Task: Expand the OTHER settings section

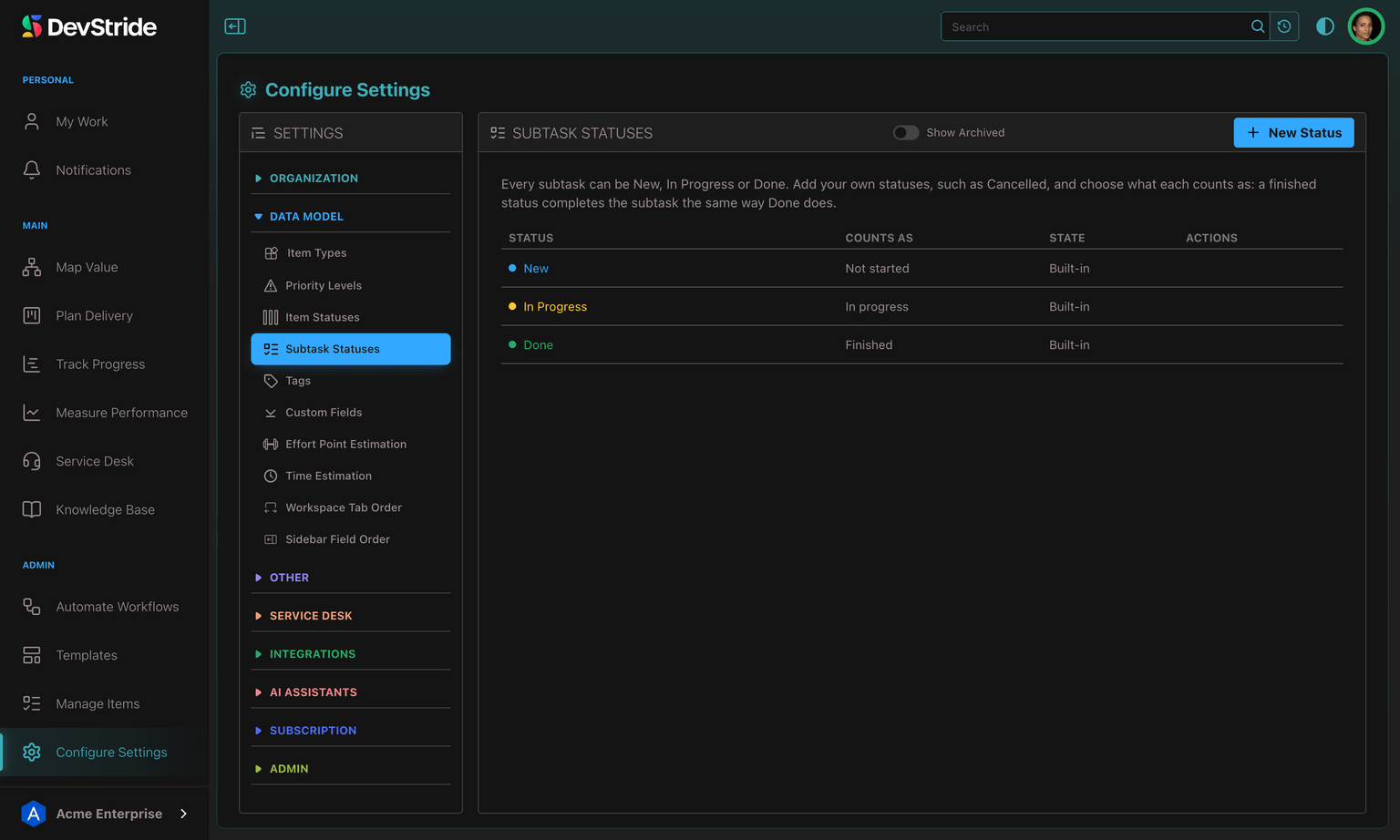Action: click(351, 578)
